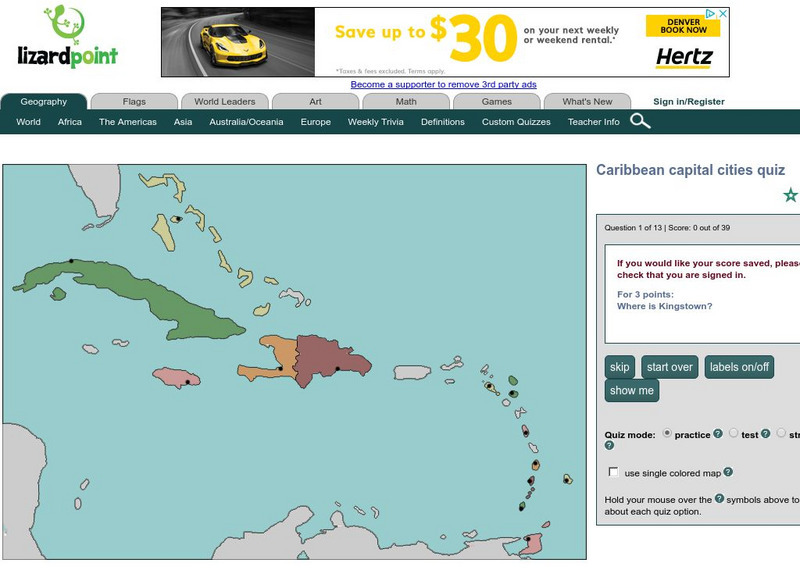800x588 pixels.
Task: Click Puerto Rico on the map
Action: (412, 372)
